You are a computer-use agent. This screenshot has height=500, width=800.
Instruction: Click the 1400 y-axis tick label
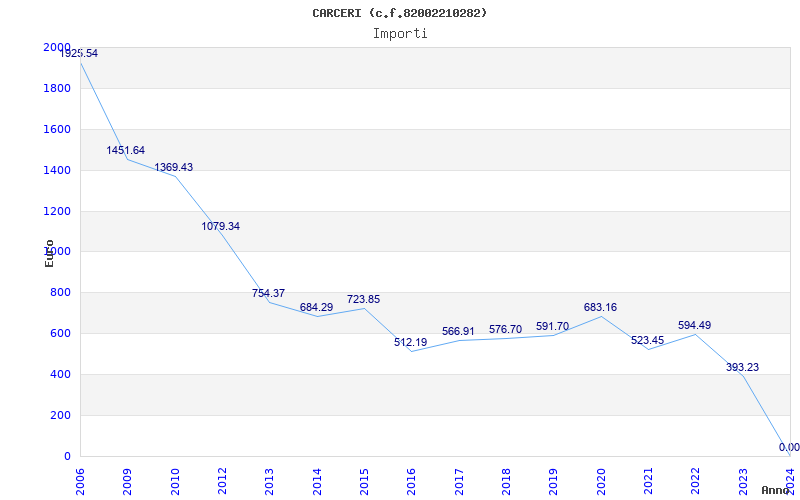click(57, 170)
